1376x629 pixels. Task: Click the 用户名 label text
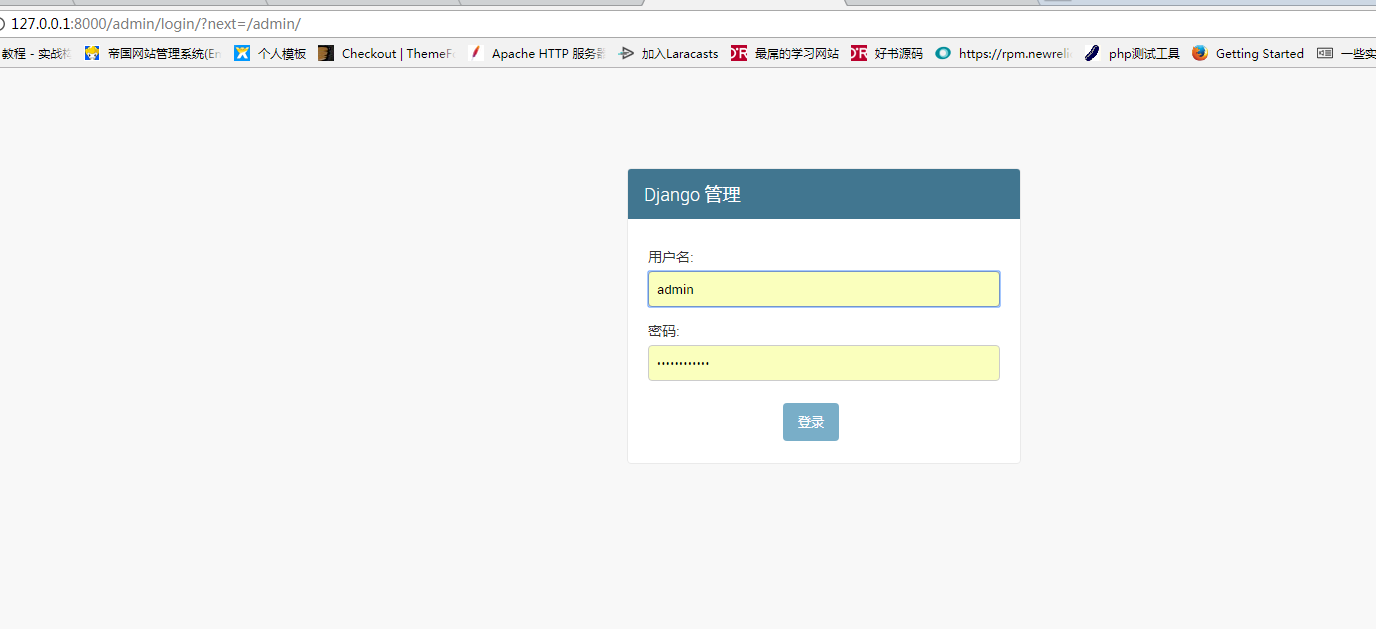[x=670, y=257]
